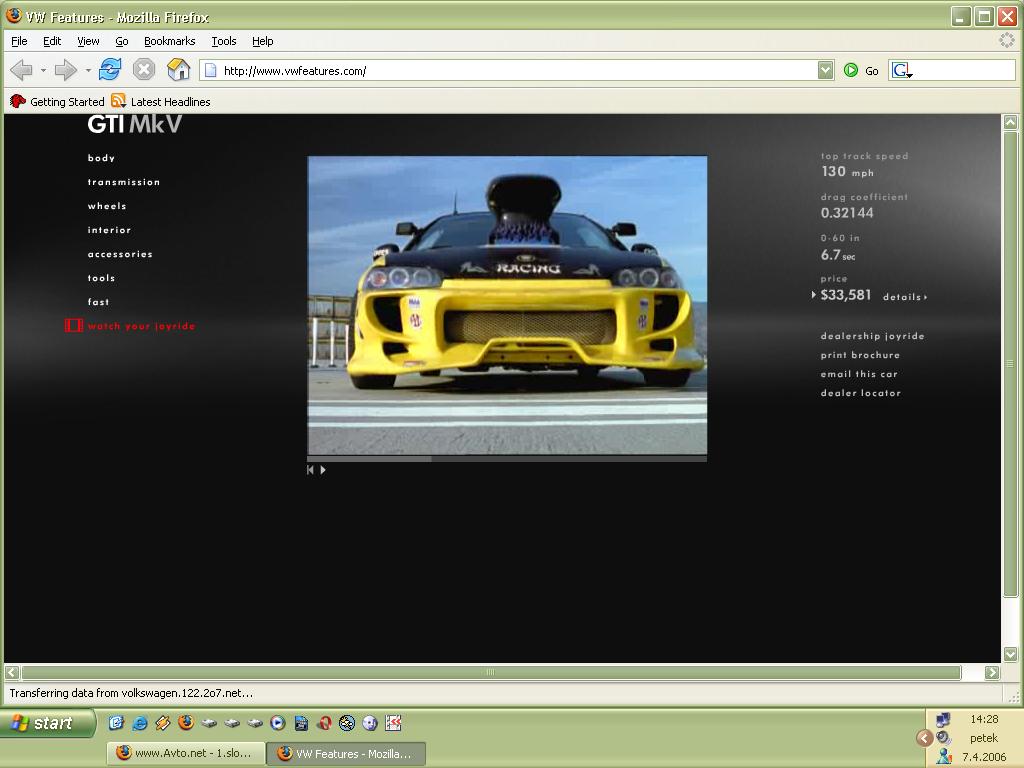The height and width of the screenshot is (768, 1024).
Task: Click the video progress bar
Action: tap(507, 458)
